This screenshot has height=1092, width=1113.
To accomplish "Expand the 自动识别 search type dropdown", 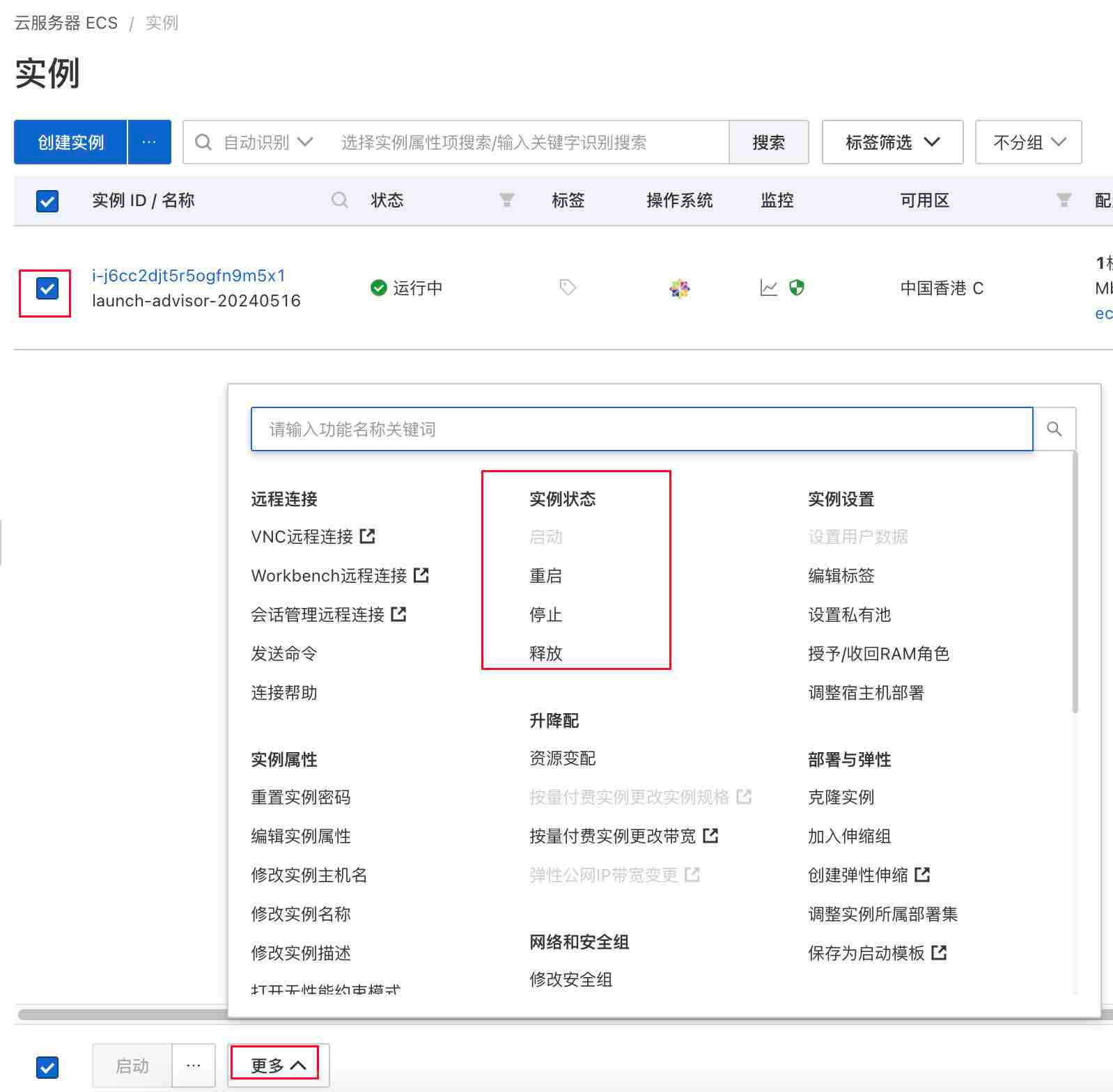I will pos(267,143).
